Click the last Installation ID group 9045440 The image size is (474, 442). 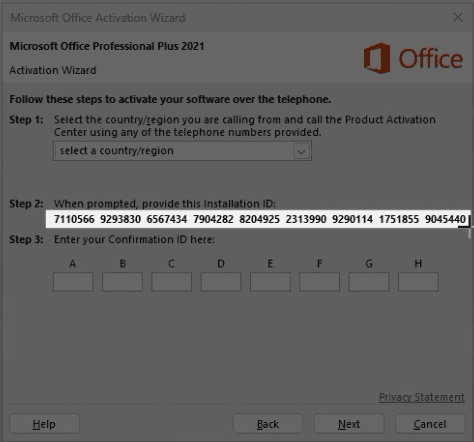445,219
